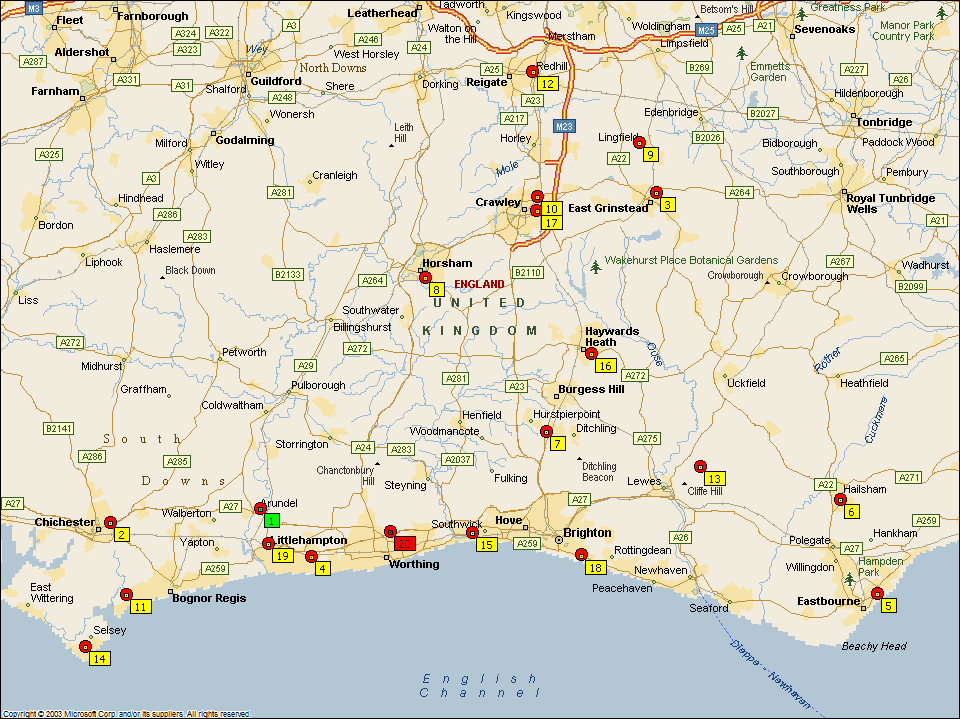The image size is (960, 719).
Task: Click the Brighton city label
Action: pos(587,533)
